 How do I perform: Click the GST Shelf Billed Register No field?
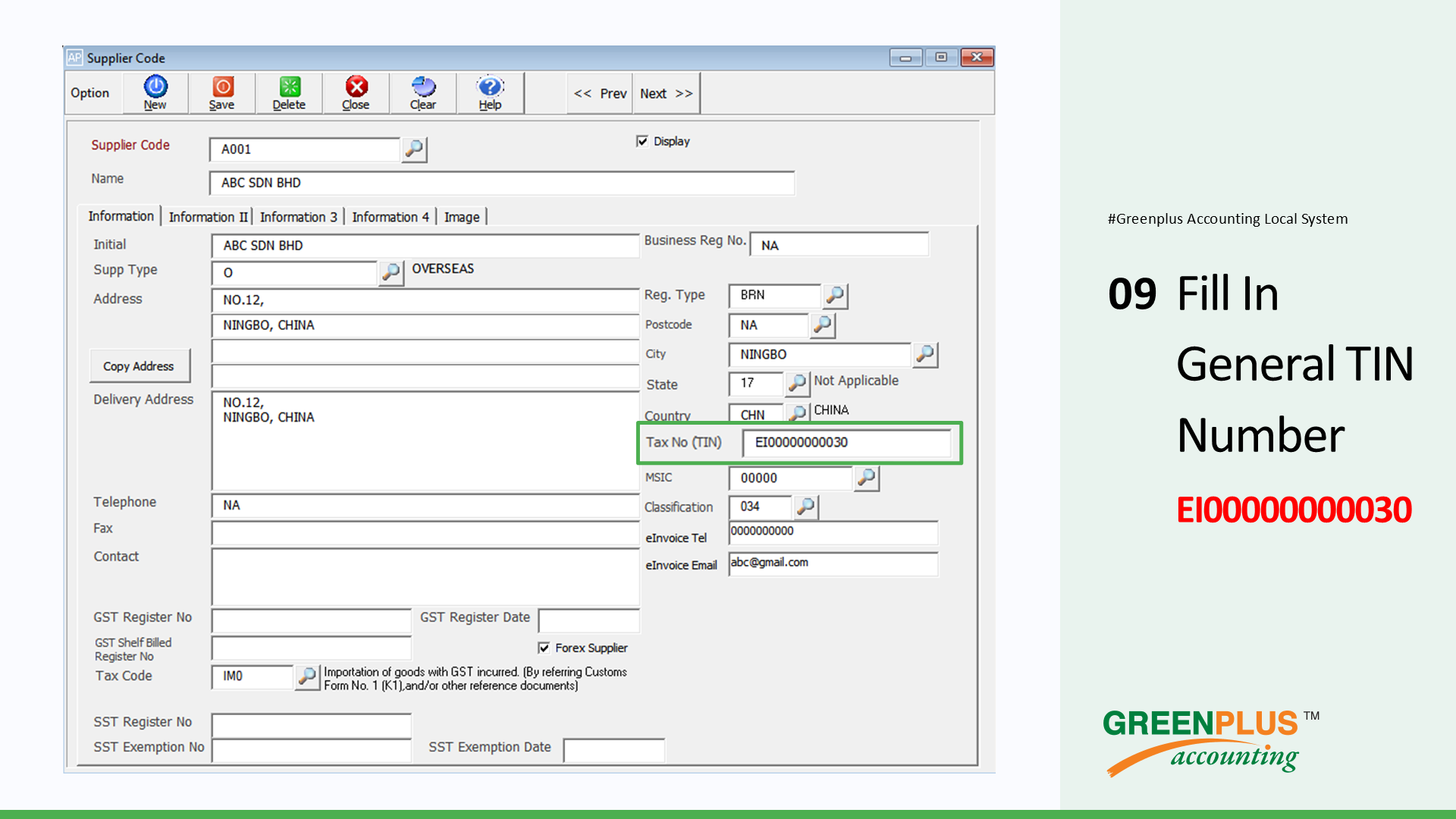pyautogui.click(x=312, y=648)
